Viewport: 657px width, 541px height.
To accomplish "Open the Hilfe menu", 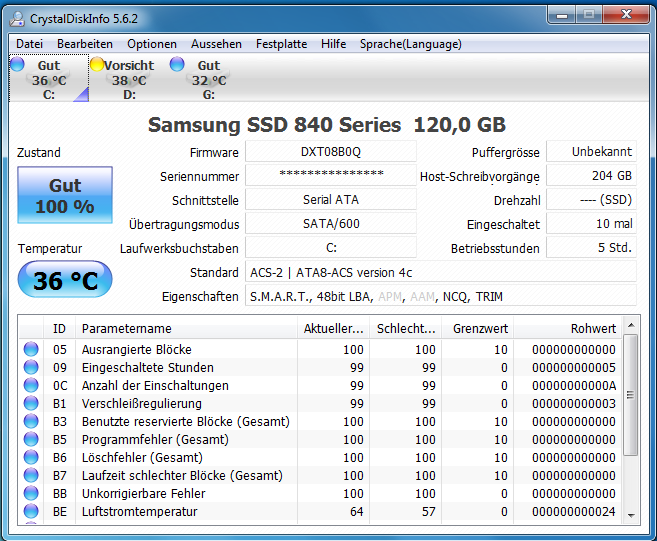I will click(334, 44).
